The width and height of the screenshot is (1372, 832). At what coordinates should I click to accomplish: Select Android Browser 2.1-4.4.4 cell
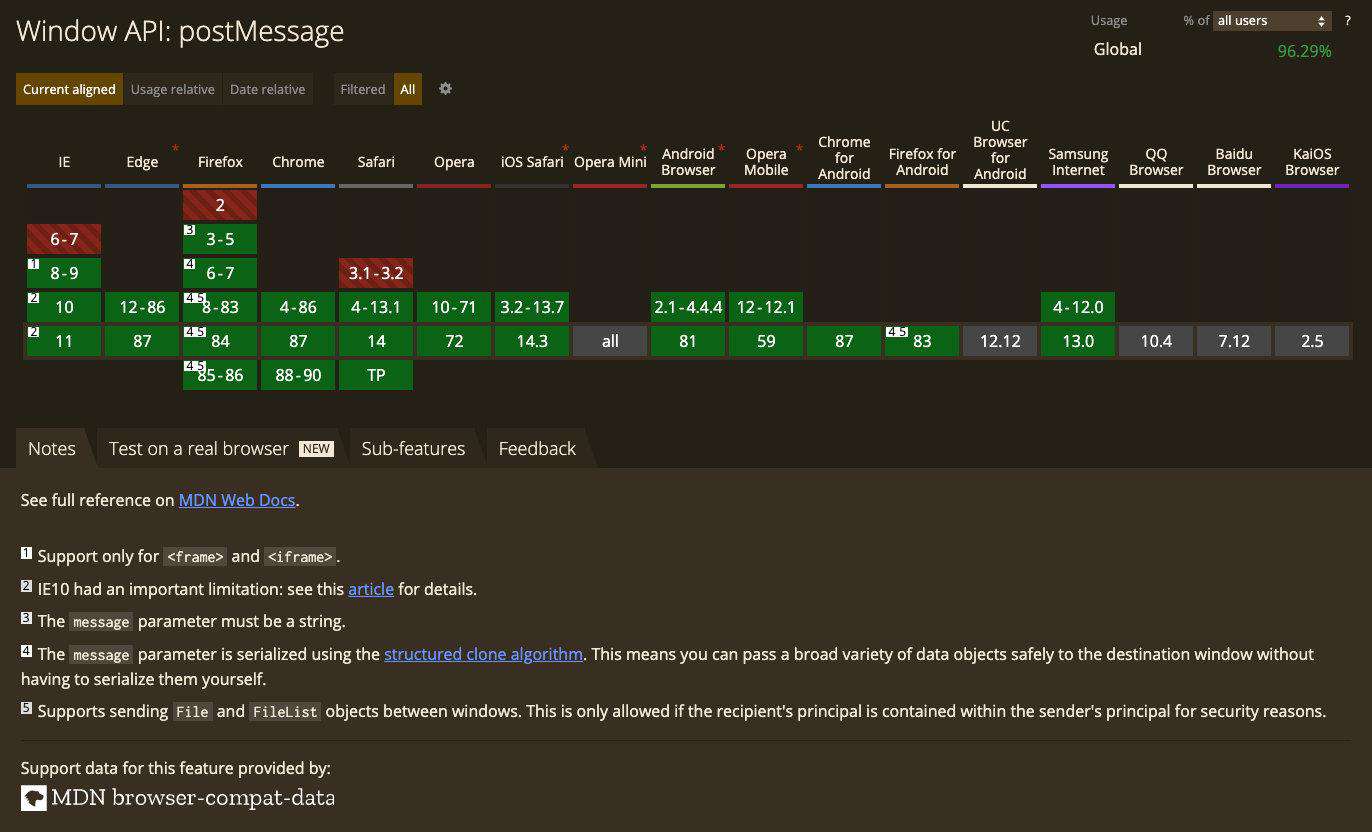(x=688, y=307)
